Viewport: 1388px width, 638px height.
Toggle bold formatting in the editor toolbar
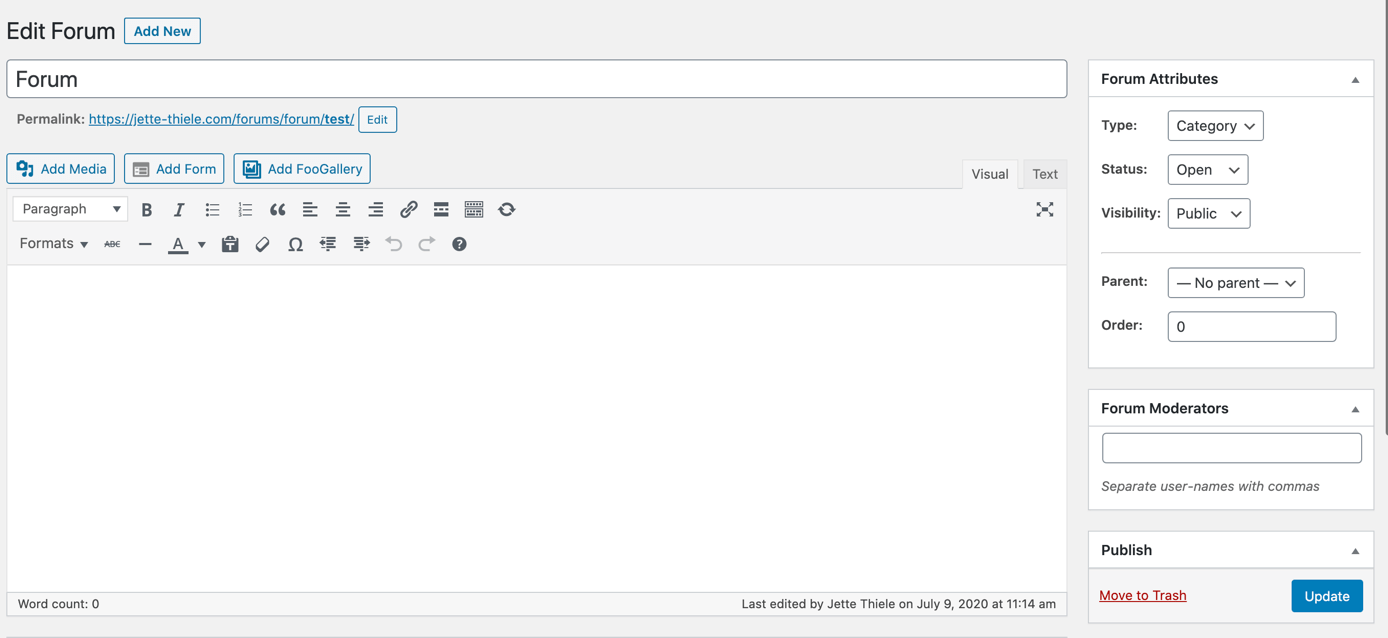[147, 210]
